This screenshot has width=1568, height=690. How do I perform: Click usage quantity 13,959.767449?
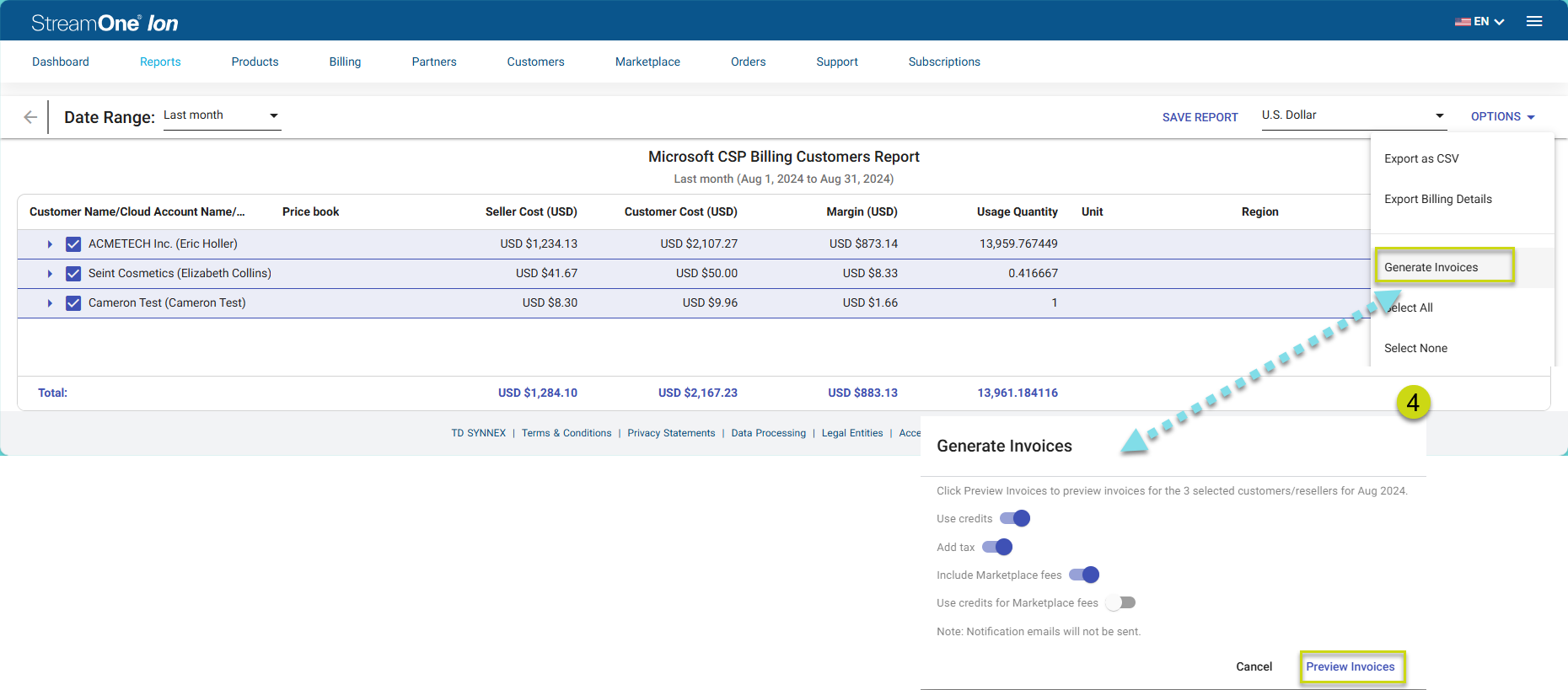coord(1018,243)
